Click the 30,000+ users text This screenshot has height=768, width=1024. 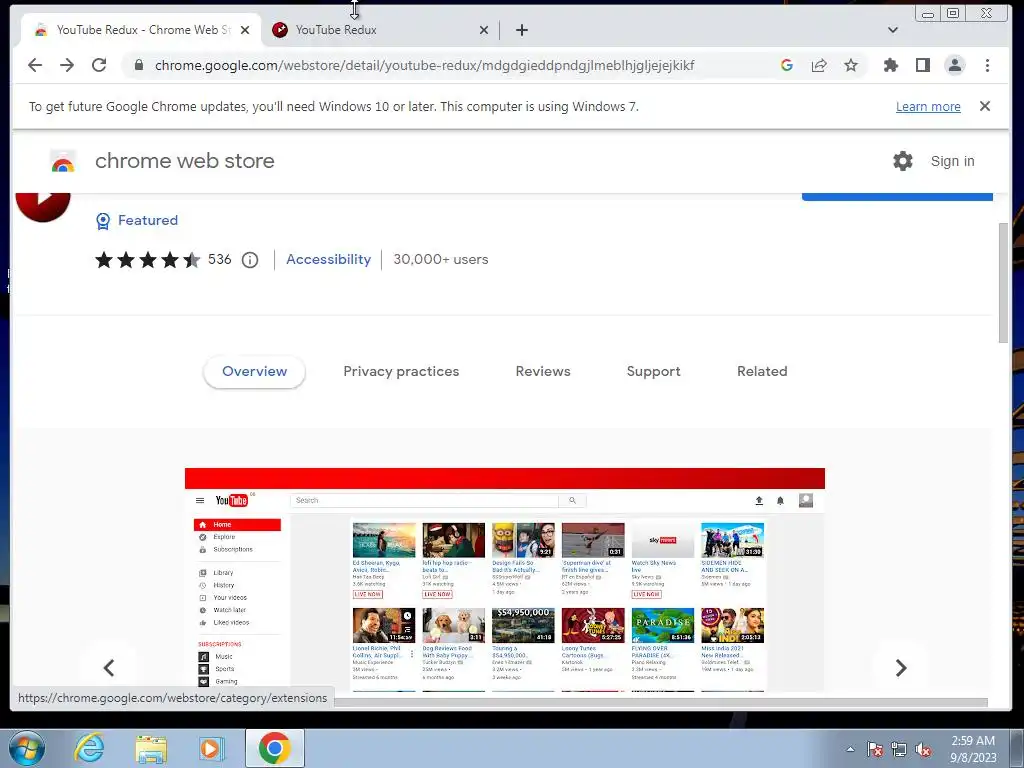[x=441, y=260]
